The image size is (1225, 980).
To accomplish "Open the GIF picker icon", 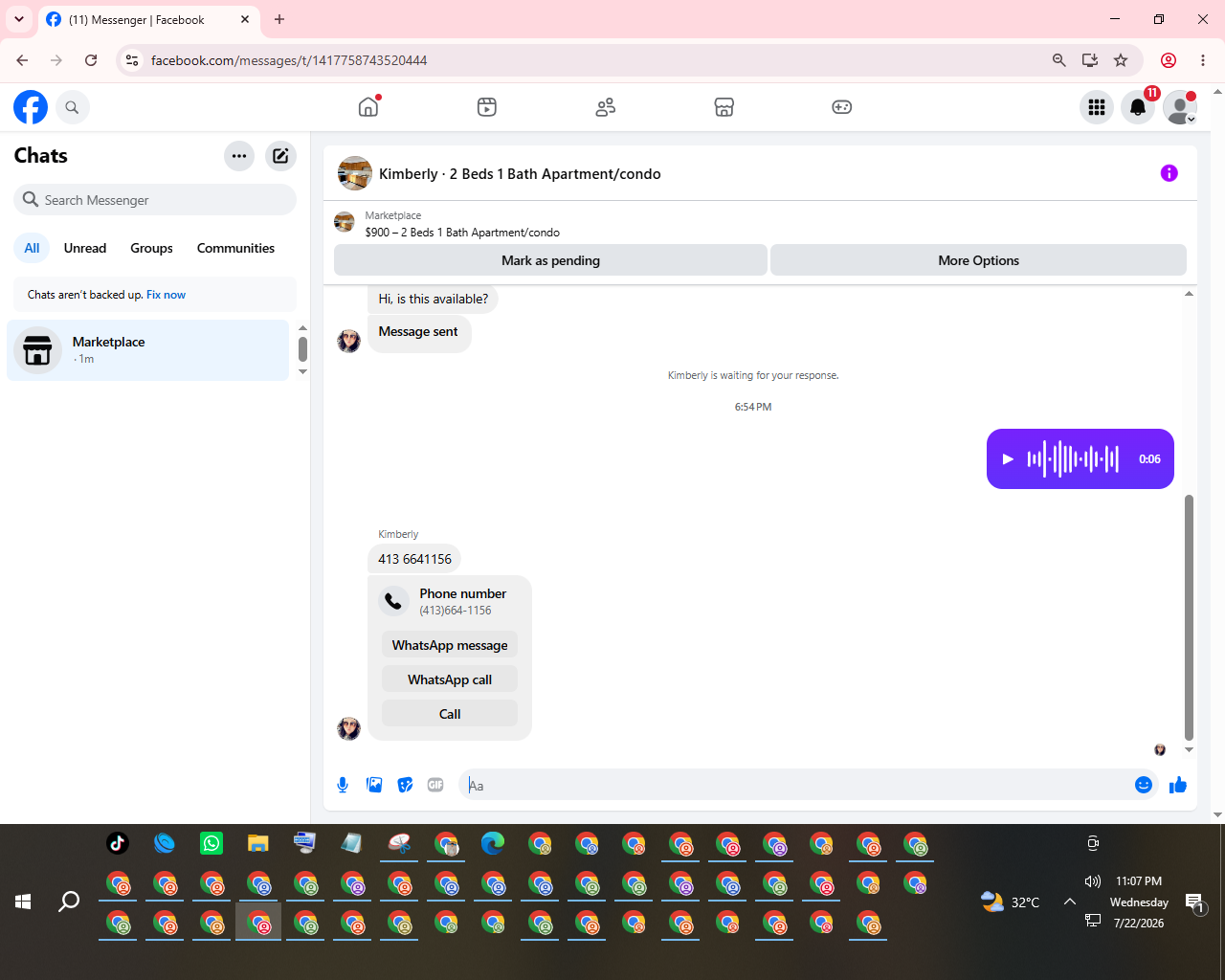I will [435, 786].
